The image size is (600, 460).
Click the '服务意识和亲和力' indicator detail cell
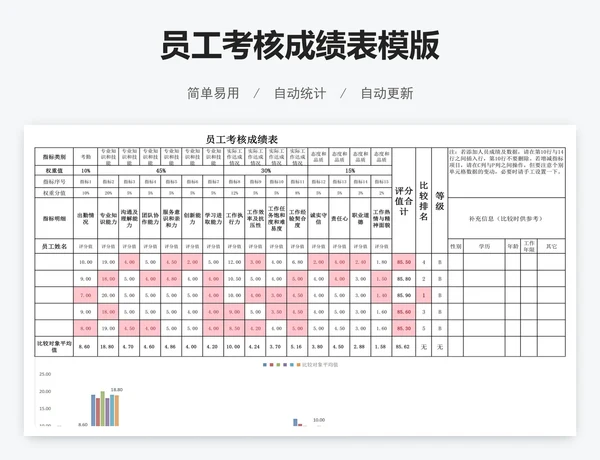171,219
